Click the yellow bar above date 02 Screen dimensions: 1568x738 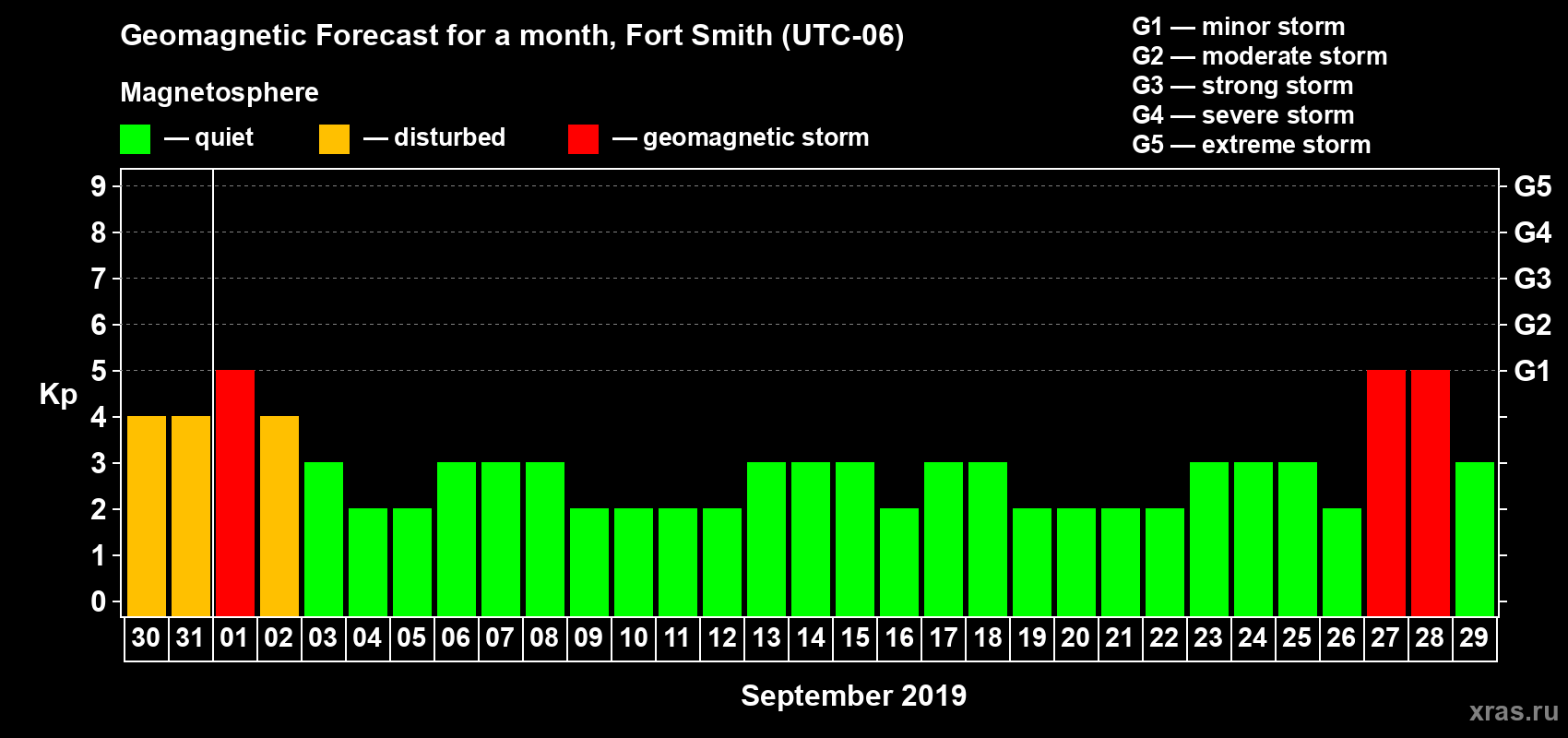coord(279,516)
